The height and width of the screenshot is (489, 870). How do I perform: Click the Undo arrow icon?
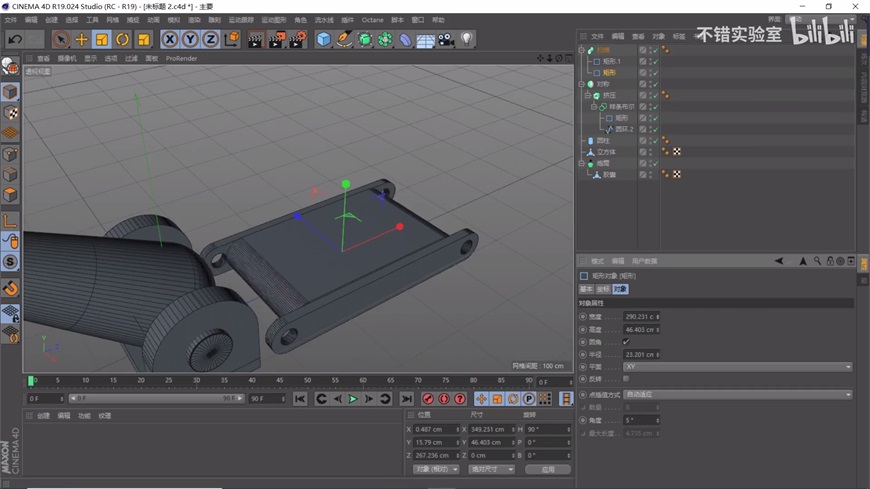point(15,40)
